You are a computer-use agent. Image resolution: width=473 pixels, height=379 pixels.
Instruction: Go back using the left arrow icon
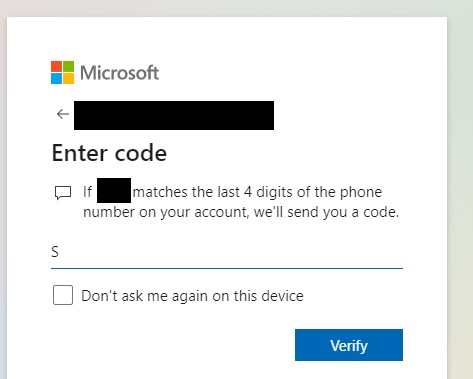(x=63, y=114)
